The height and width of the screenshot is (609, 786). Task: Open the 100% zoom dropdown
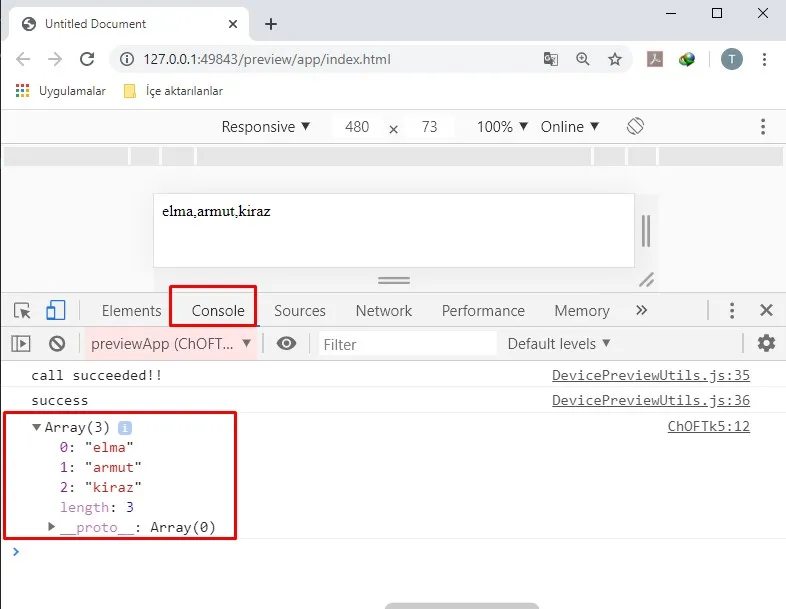(502, 127)
